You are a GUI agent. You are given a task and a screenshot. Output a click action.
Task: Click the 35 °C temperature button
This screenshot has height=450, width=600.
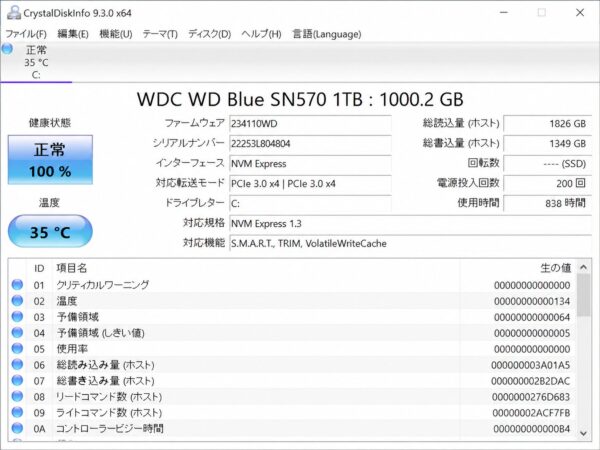click(50, 231)
